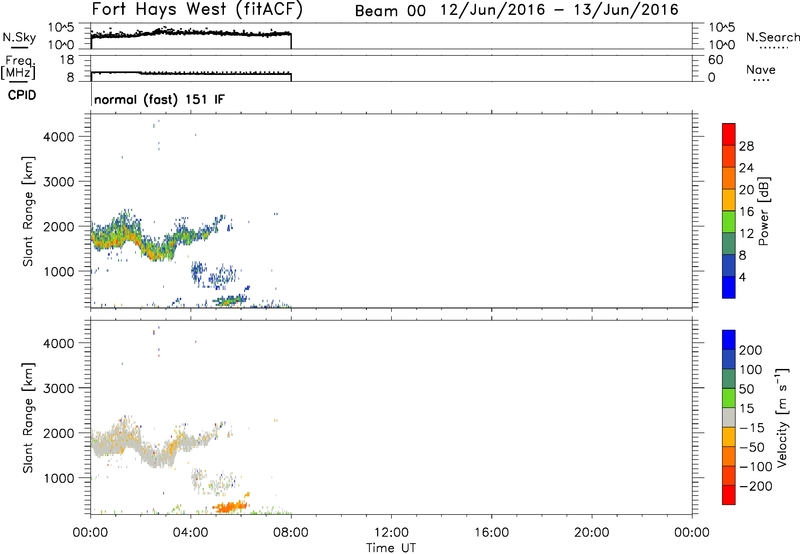Click the '12/Jun/2016 – 13/Jun/2016' date range text
Screen dimensions: 800x554
click(560, 10)
